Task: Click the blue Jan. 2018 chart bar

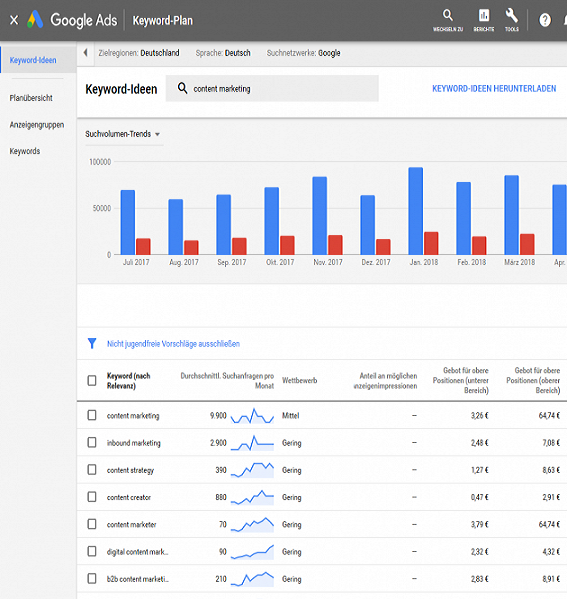Action: click(x=416, y=211)
